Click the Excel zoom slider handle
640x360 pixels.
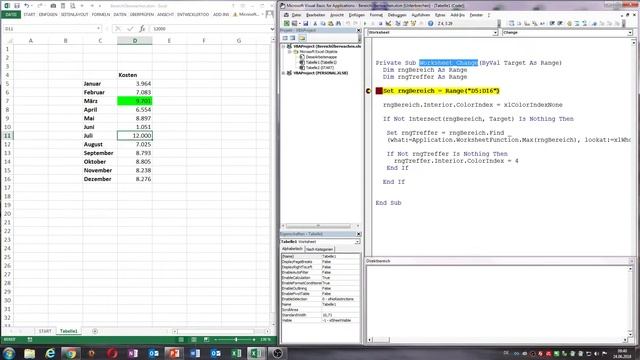point(236,339)
